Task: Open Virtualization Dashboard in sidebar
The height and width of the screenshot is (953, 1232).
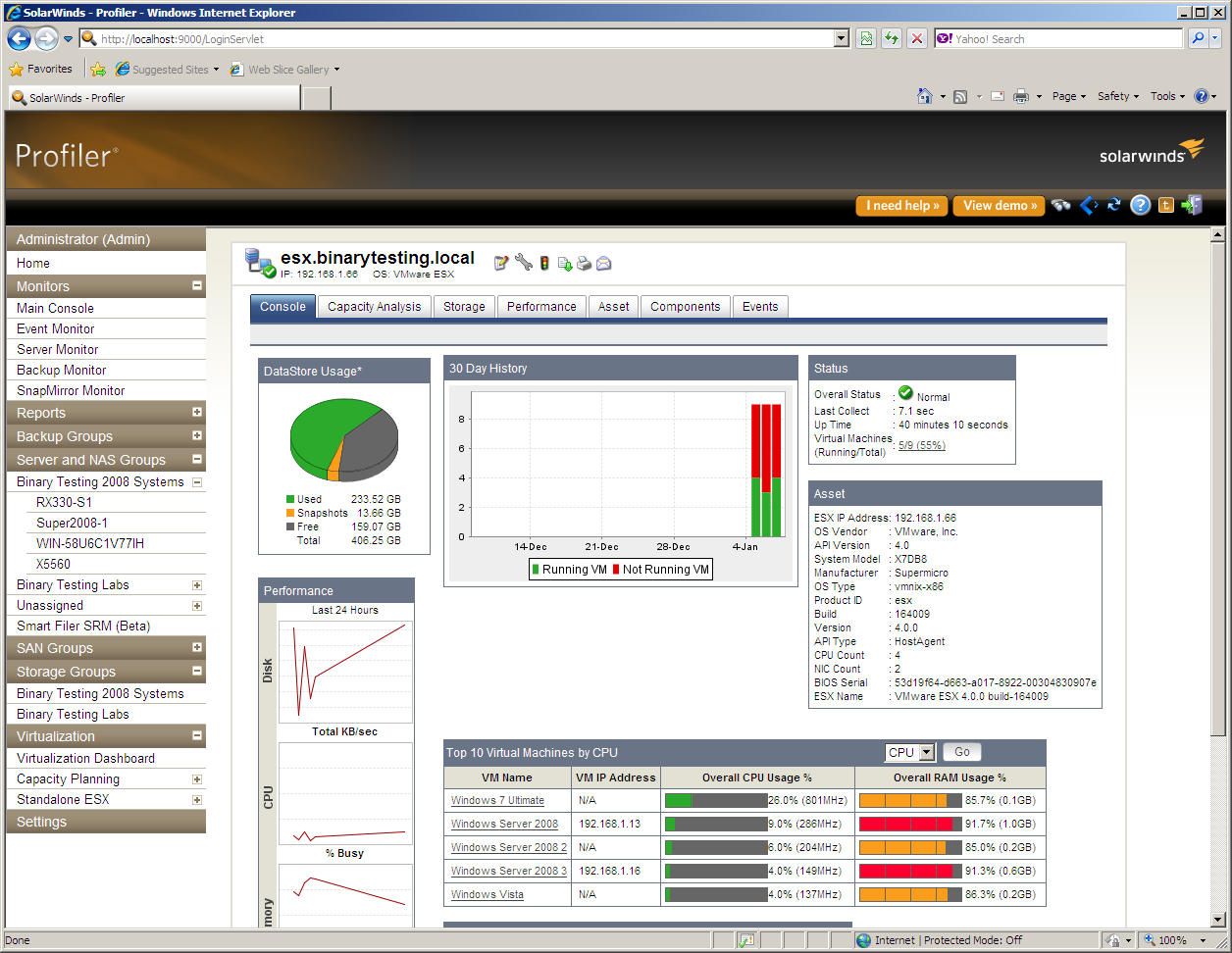Action: tap(86, 758)
